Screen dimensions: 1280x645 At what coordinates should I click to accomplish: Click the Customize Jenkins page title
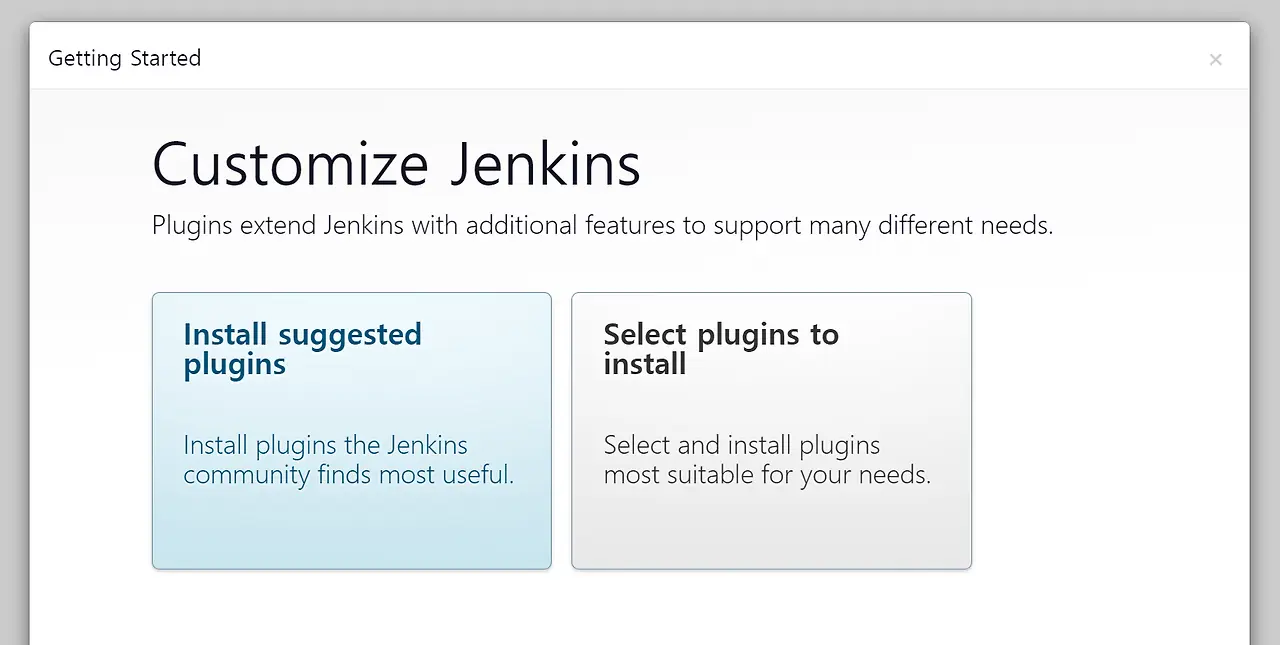[x=396, y=164]
